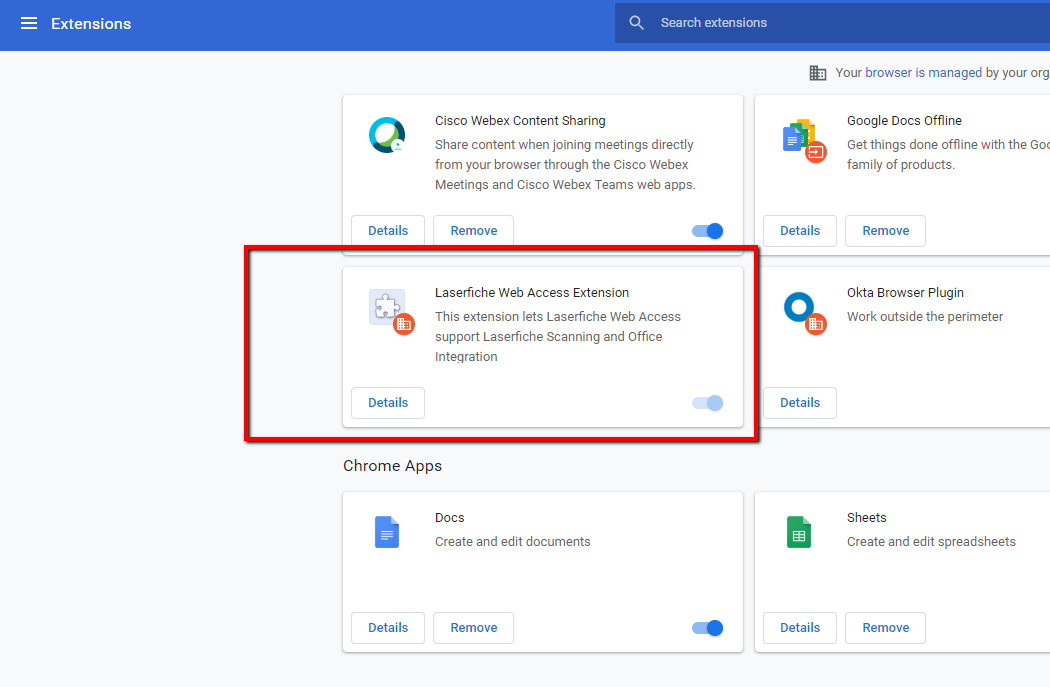Click the Chrome Apps section heading

tap(392, 465)
